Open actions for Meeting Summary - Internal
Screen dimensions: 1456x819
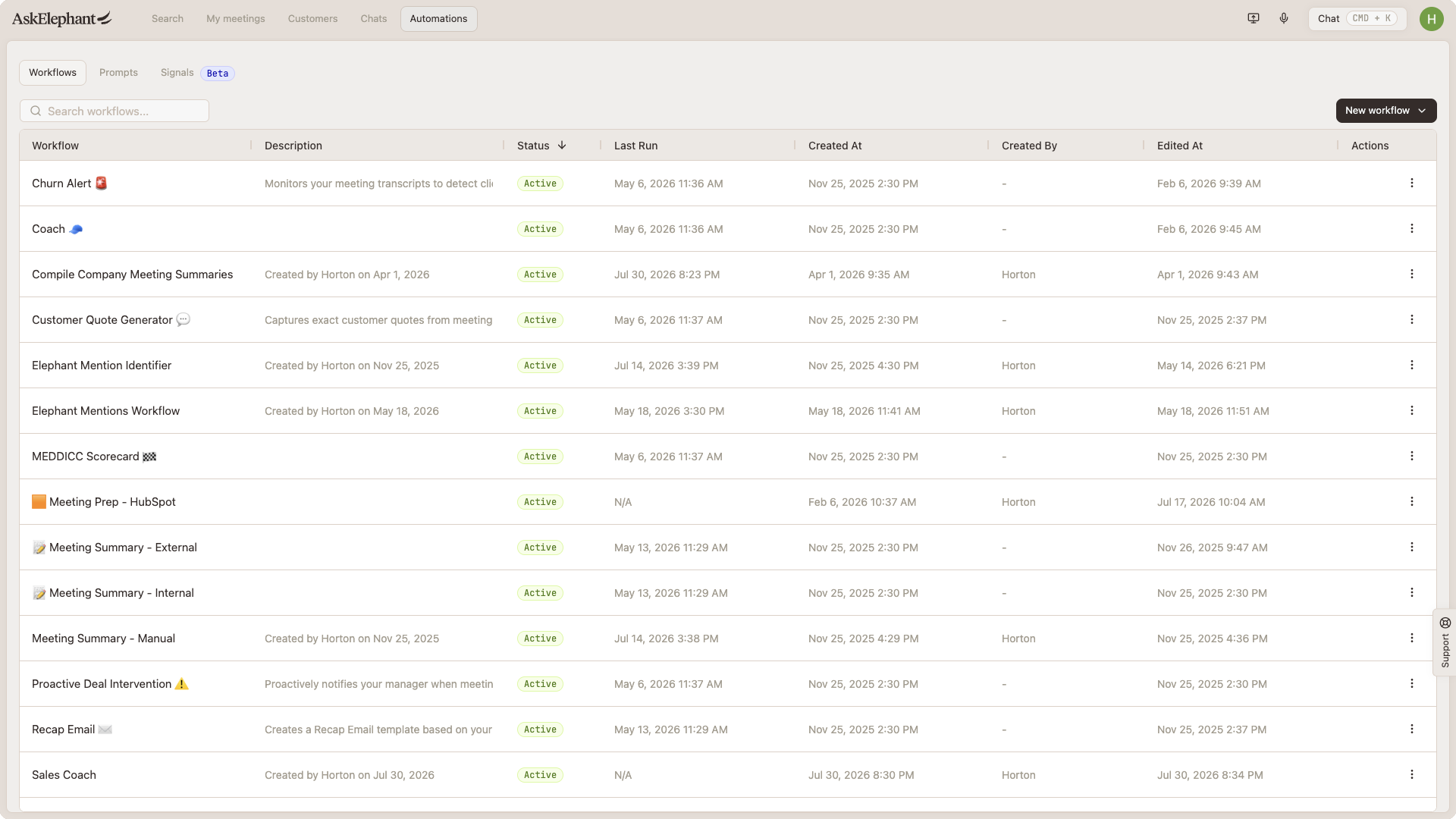[x=1412, y=592]
